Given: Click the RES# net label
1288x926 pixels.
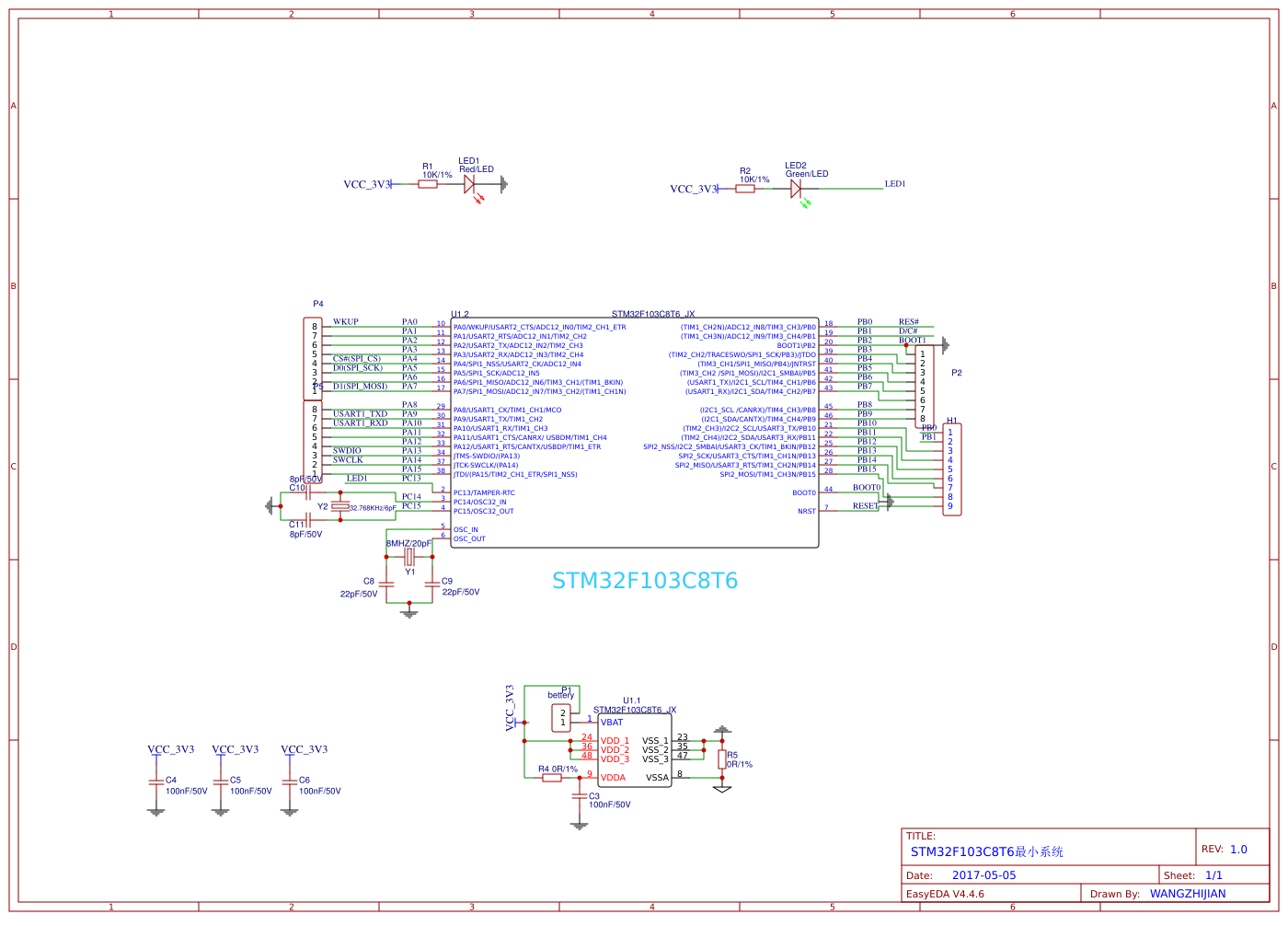Looking at the screenshot, I should (x=909, y=322).
